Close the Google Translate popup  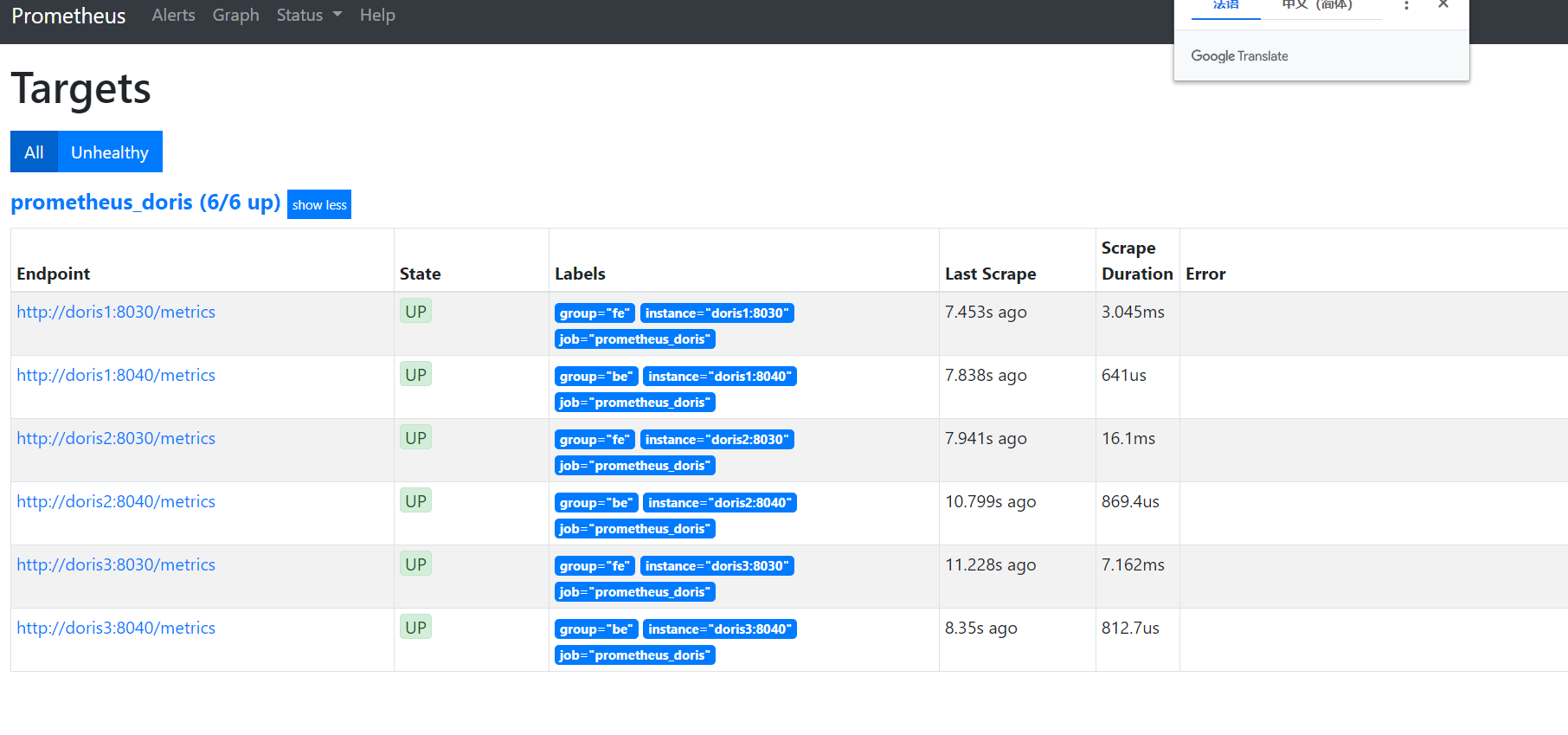(x=1443, y=4)
